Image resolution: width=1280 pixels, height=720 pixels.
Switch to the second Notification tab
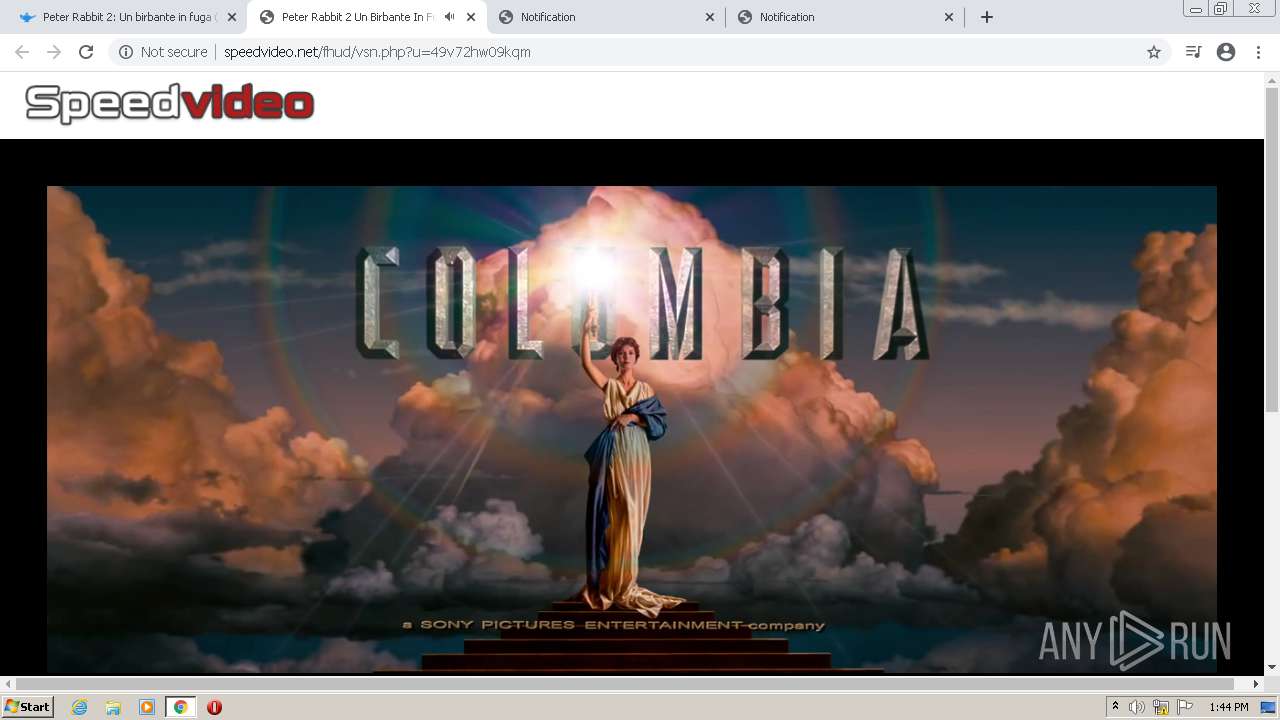tap(845, 17)
